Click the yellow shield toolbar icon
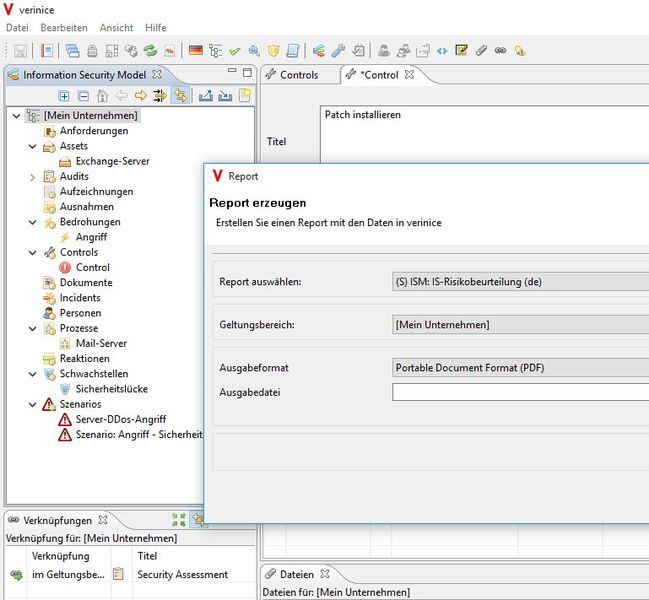Viewport: 649px width, 600px height. click(273, 51)
